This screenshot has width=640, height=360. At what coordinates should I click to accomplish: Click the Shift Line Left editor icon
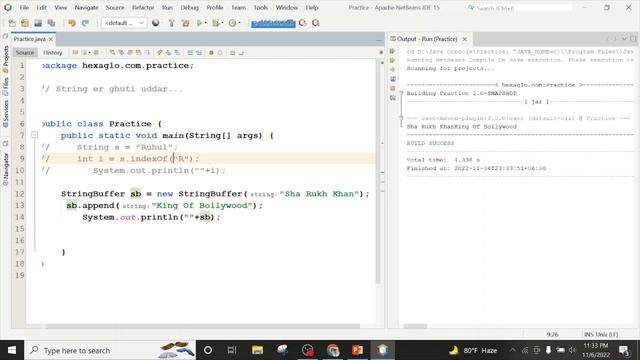(190, 52)
